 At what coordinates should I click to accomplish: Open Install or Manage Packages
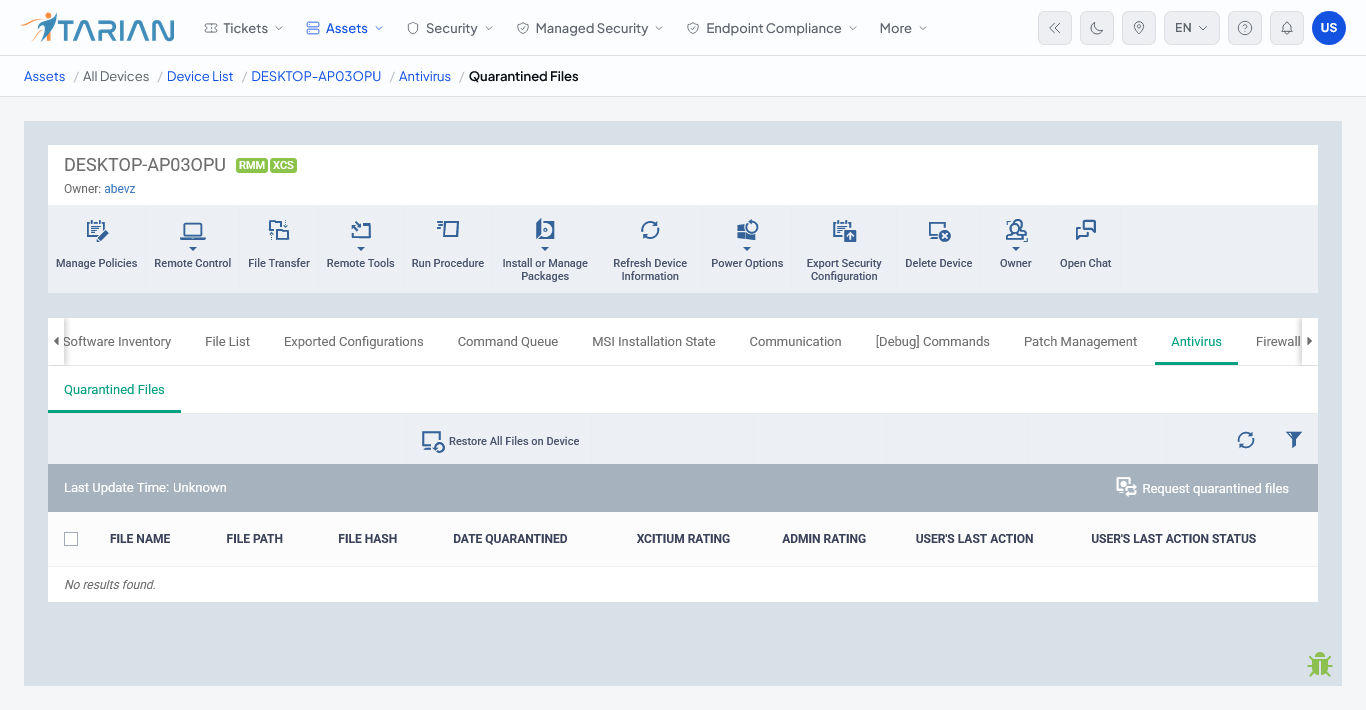545,250
